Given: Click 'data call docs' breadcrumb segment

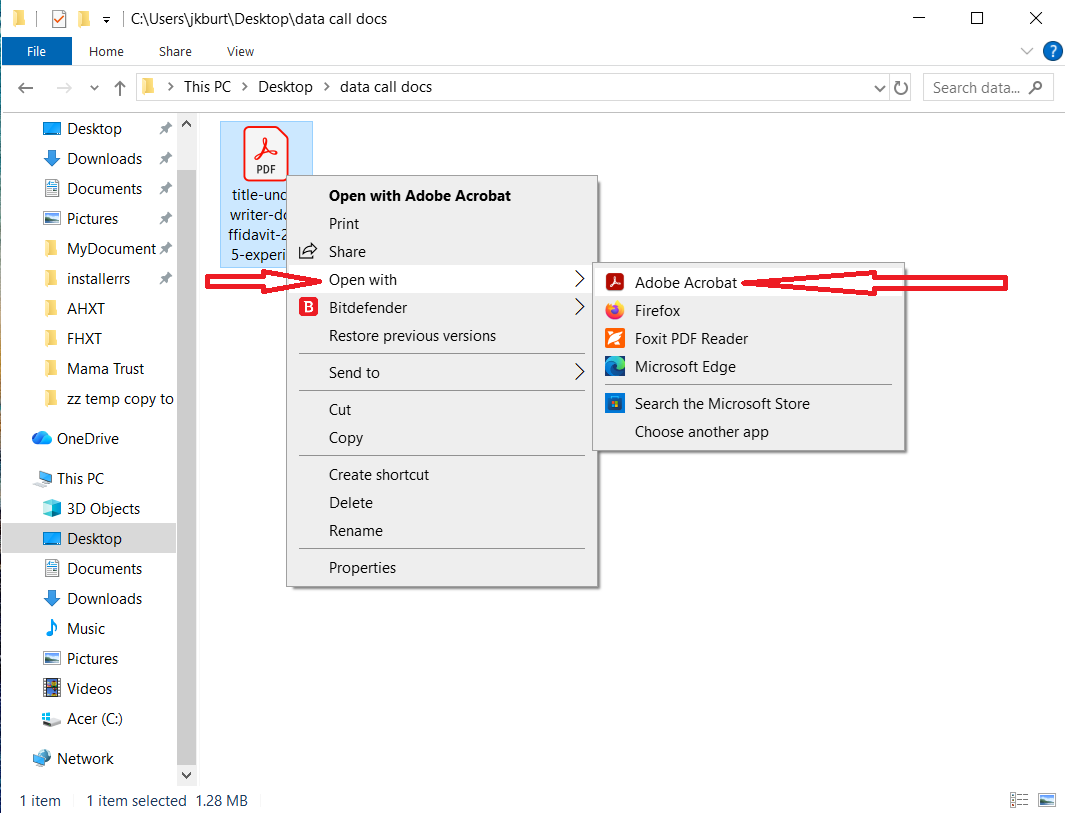Looking at the screenshot, I should [x=386, y=87].
